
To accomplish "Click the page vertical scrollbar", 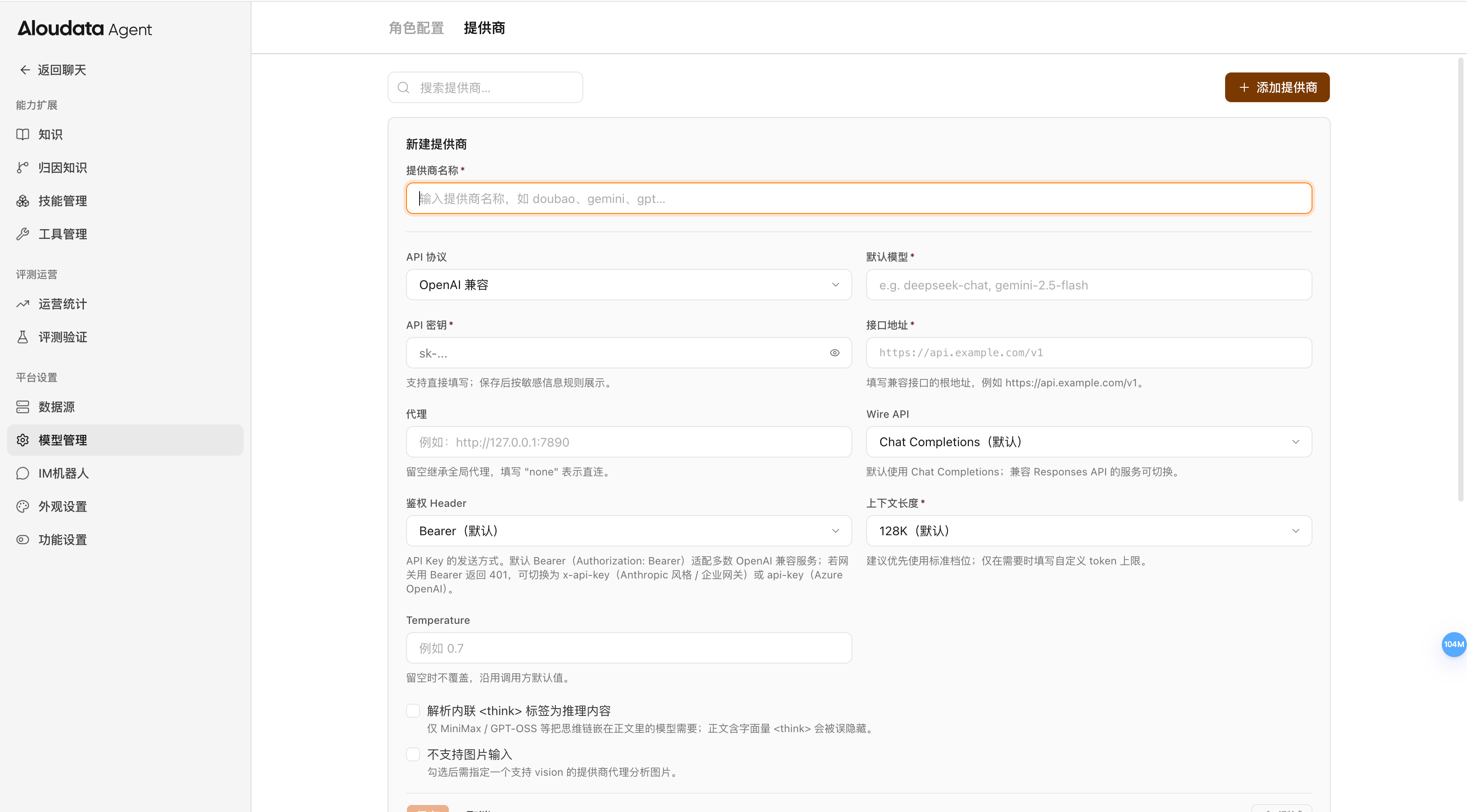I will (1461, 279).
